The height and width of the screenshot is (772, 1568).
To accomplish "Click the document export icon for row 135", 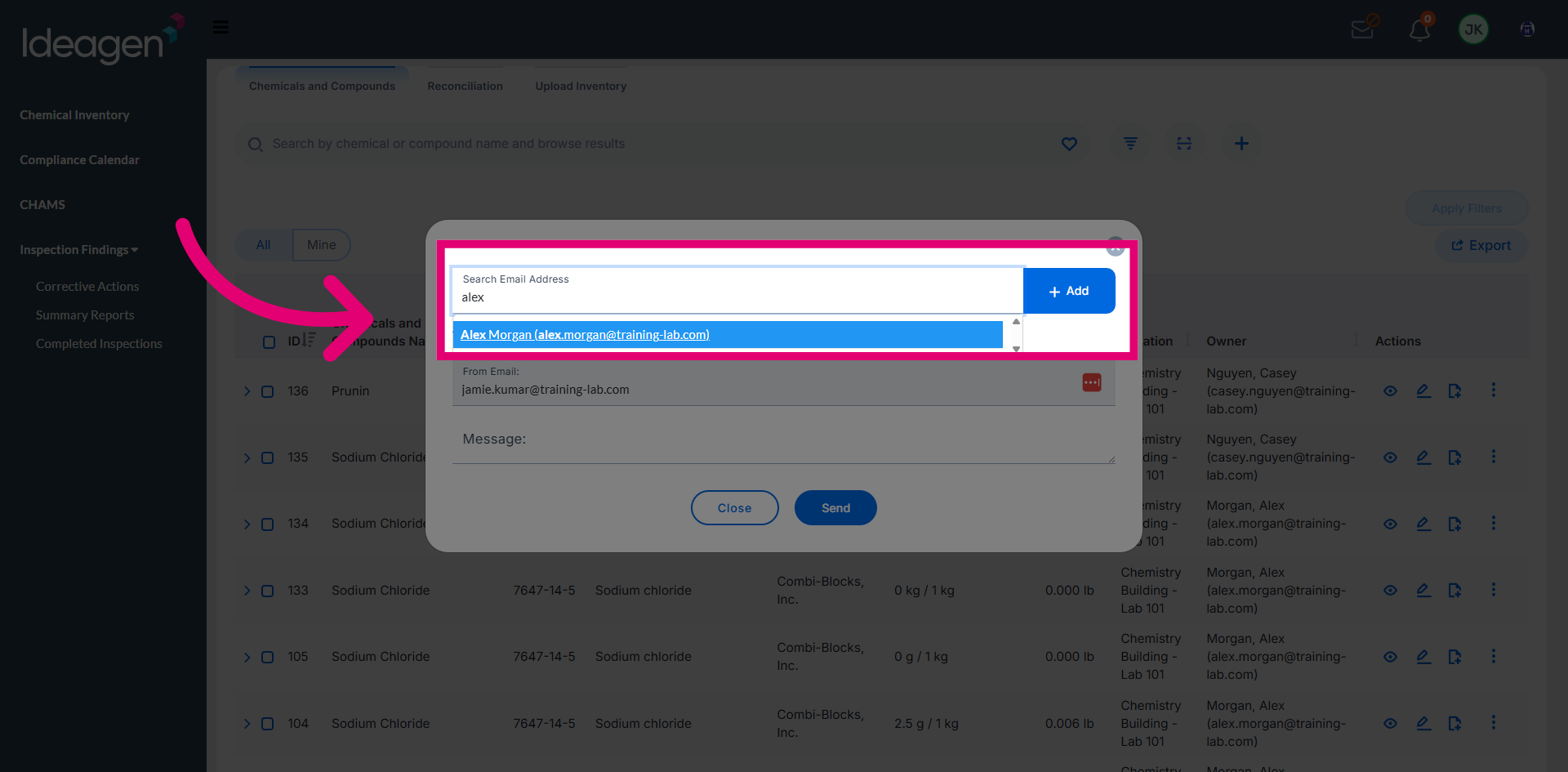I will pos(1454,457).
